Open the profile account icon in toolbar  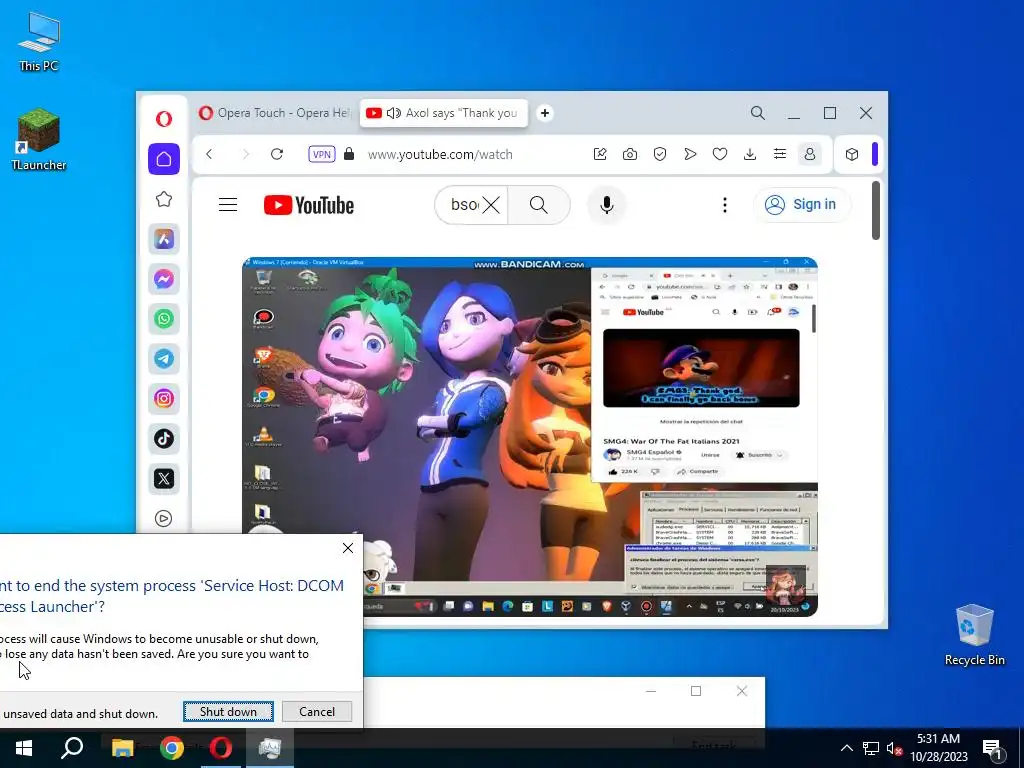(810, 154)
